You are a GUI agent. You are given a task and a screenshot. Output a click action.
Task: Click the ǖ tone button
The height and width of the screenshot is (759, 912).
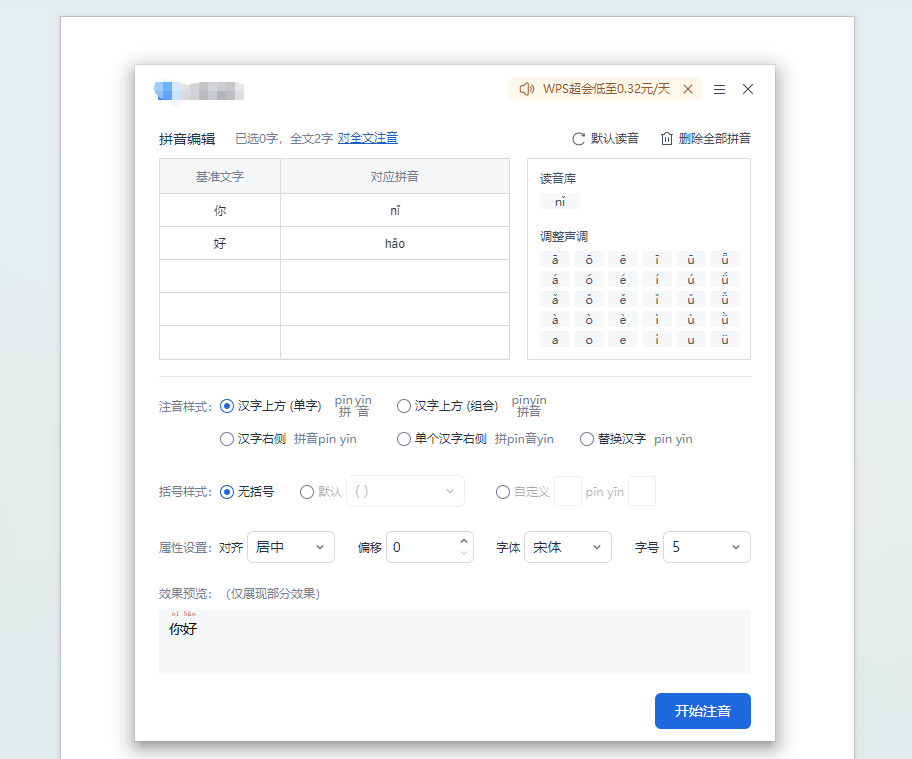coord(725,259)
